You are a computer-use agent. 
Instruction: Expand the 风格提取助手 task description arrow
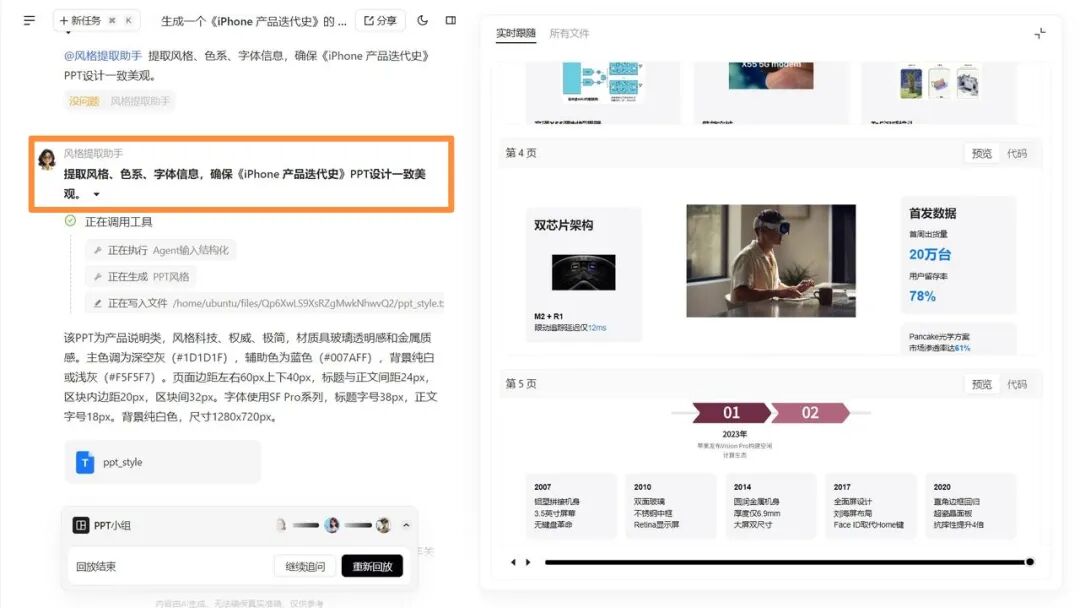pyautogui.click(x=96, y=194)
